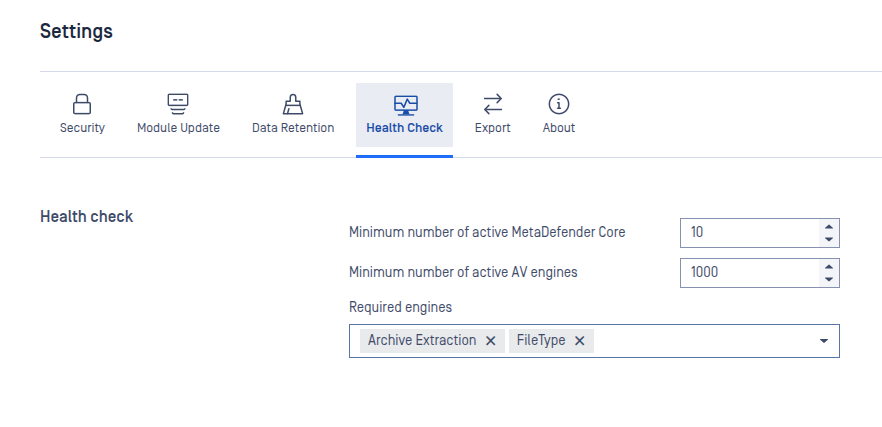Increase minimum active AV engines count
882x427 pixels.
pyautogui.click(x=828, y=266)
